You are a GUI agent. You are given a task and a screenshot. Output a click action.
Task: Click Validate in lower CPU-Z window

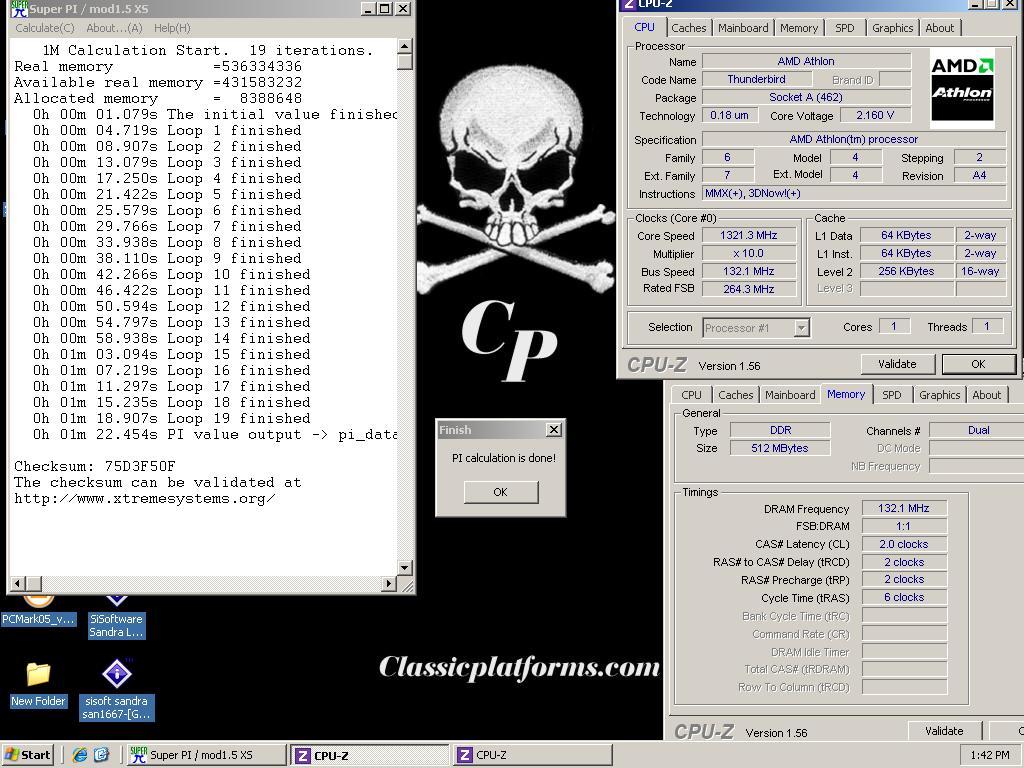click(944, 731)
